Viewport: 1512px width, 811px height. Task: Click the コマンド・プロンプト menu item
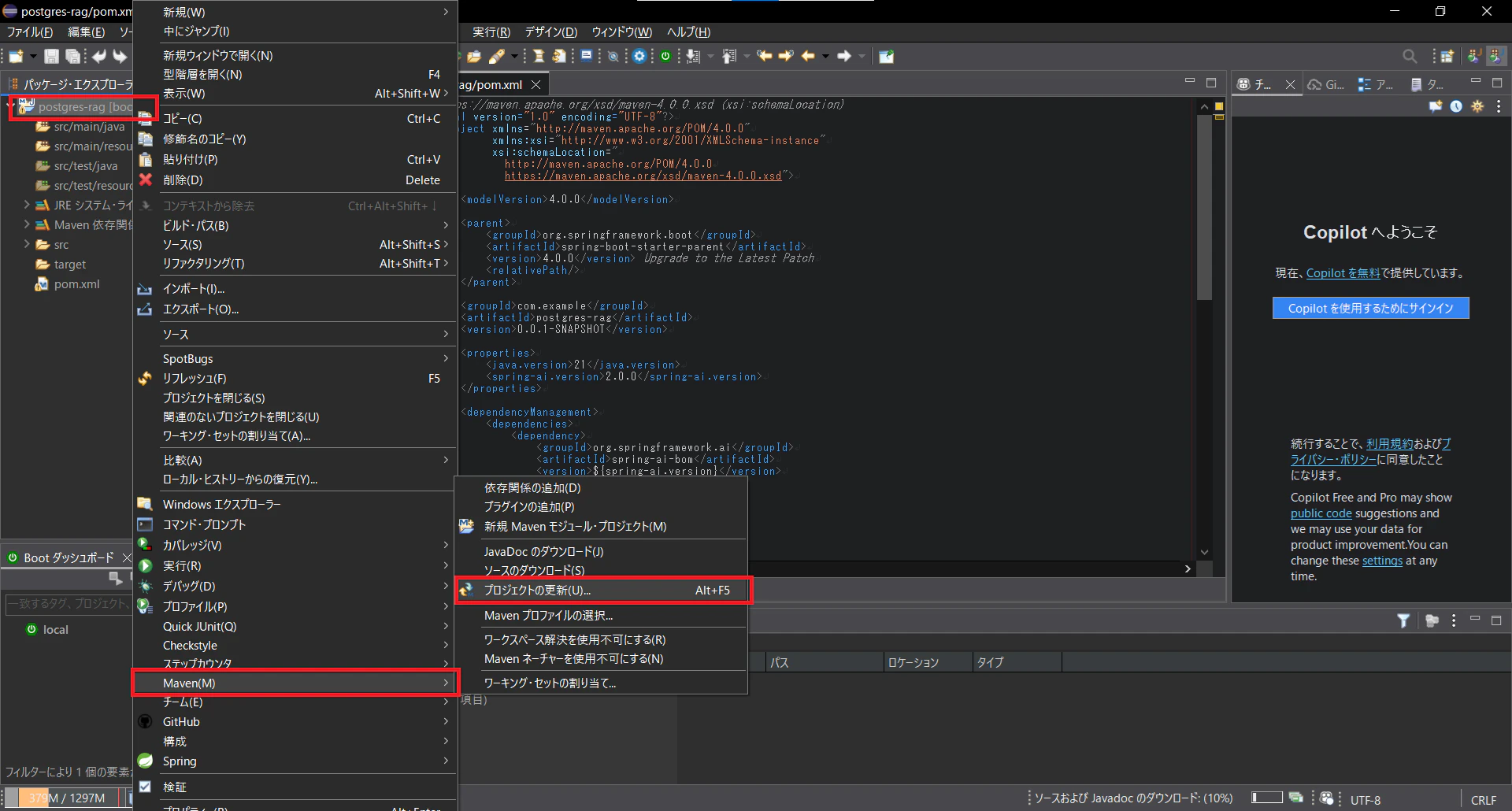[x=295, y=524]
